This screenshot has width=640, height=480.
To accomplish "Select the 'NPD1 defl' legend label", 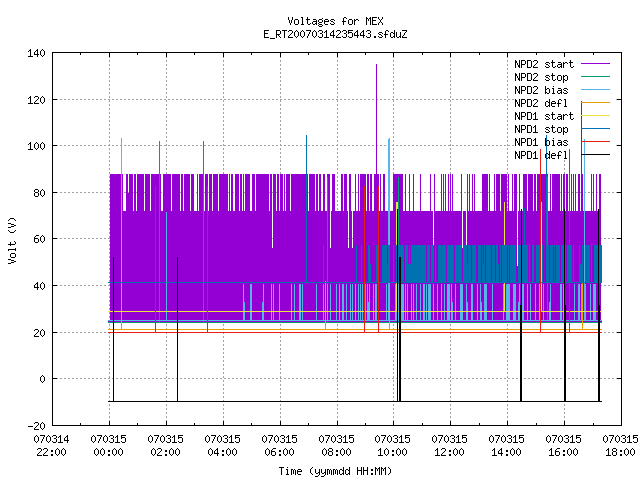I will (541, 156).
